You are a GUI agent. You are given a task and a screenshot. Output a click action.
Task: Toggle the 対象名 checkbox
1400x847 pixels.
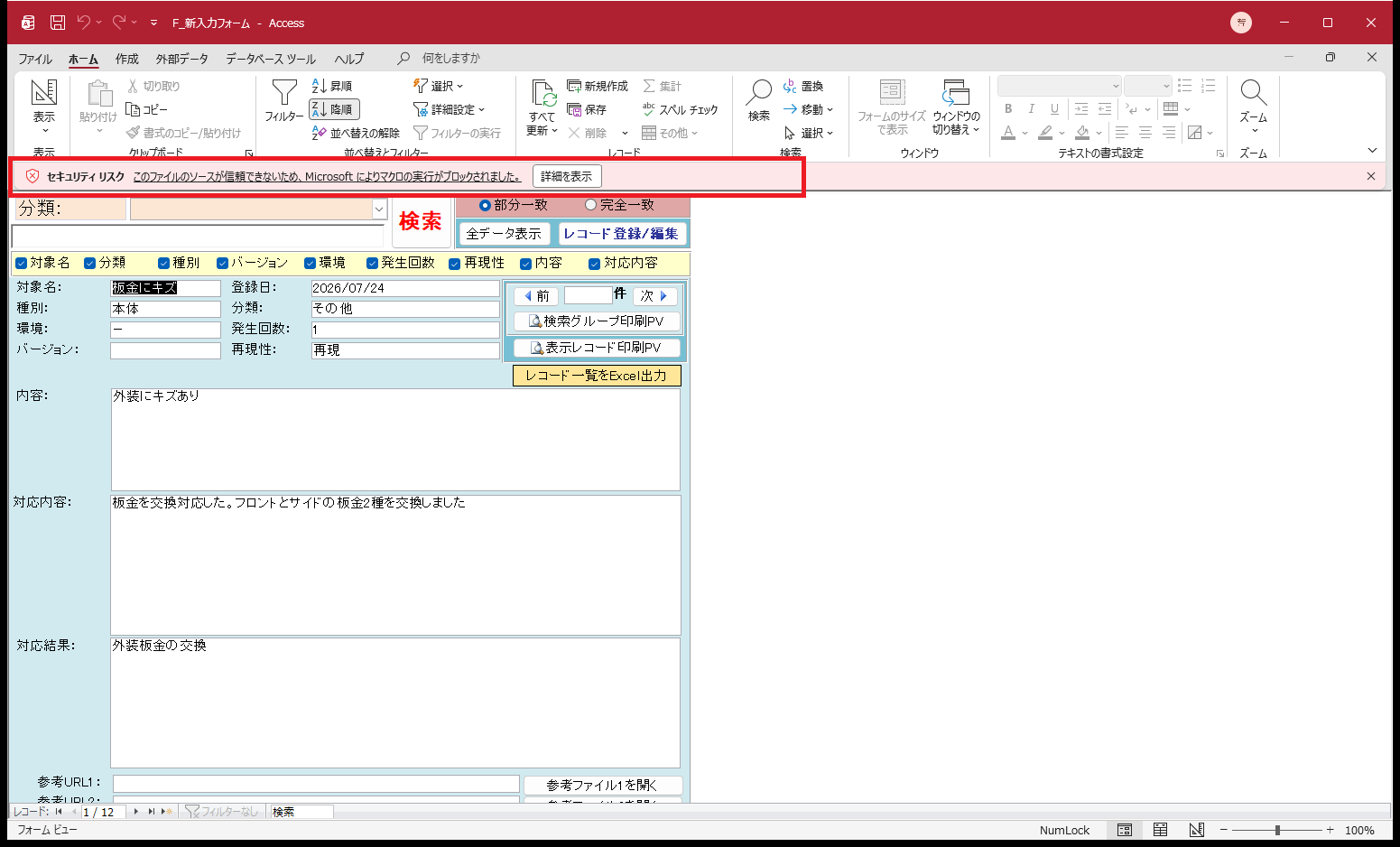pyautogui.click(x=22, y=264)
